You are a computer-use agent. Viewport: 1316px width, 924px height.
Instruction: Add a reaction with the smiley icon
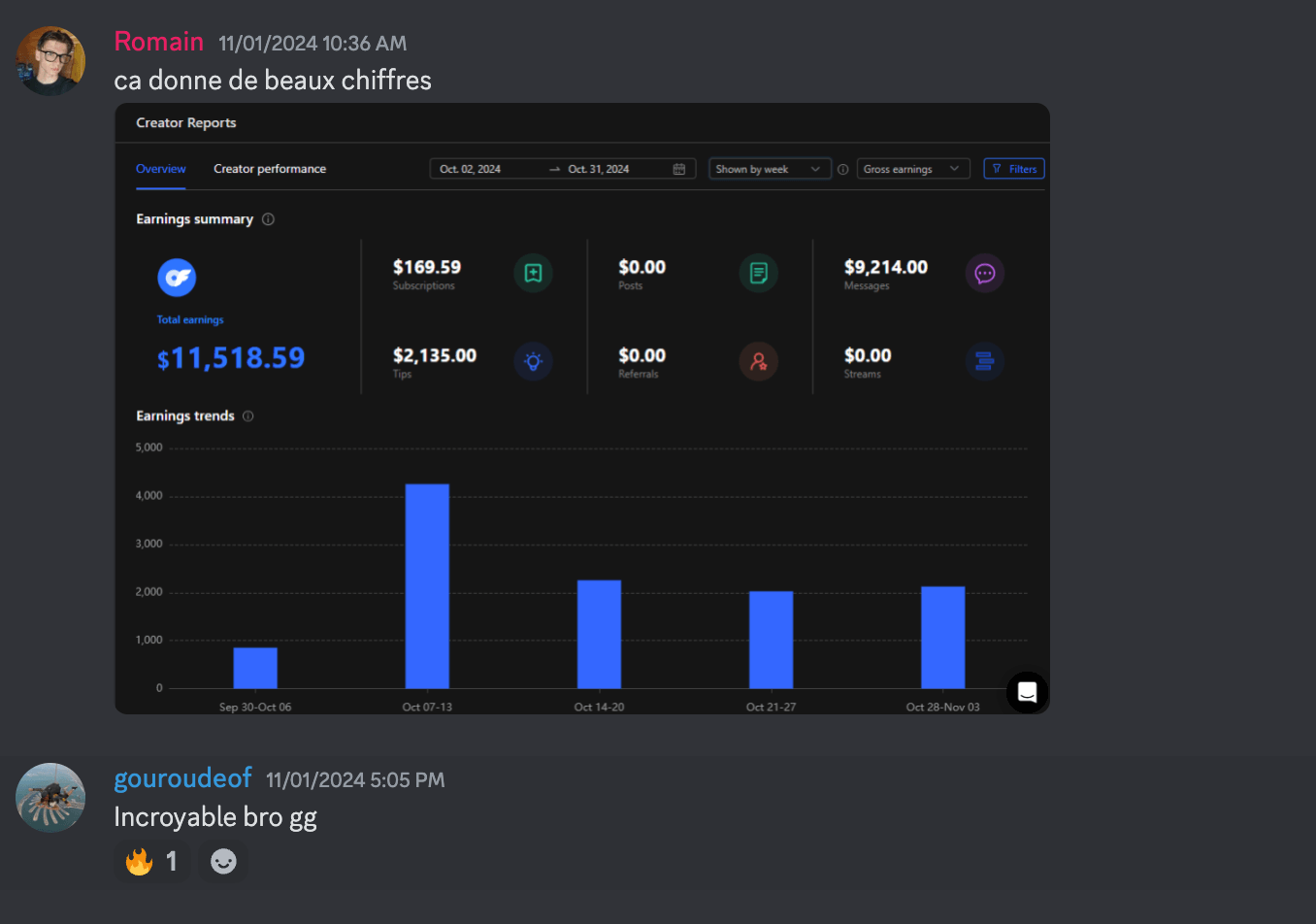[223, 862]
